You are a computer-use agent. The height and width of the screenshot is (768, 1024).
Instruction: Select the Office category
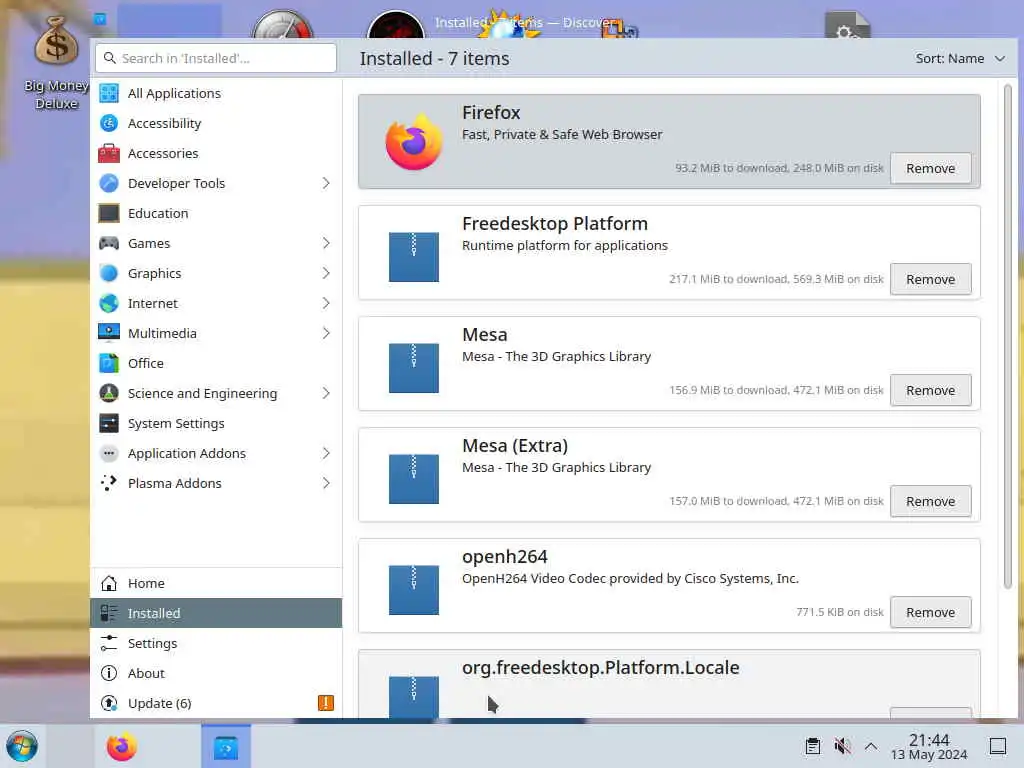click(216, 363)
